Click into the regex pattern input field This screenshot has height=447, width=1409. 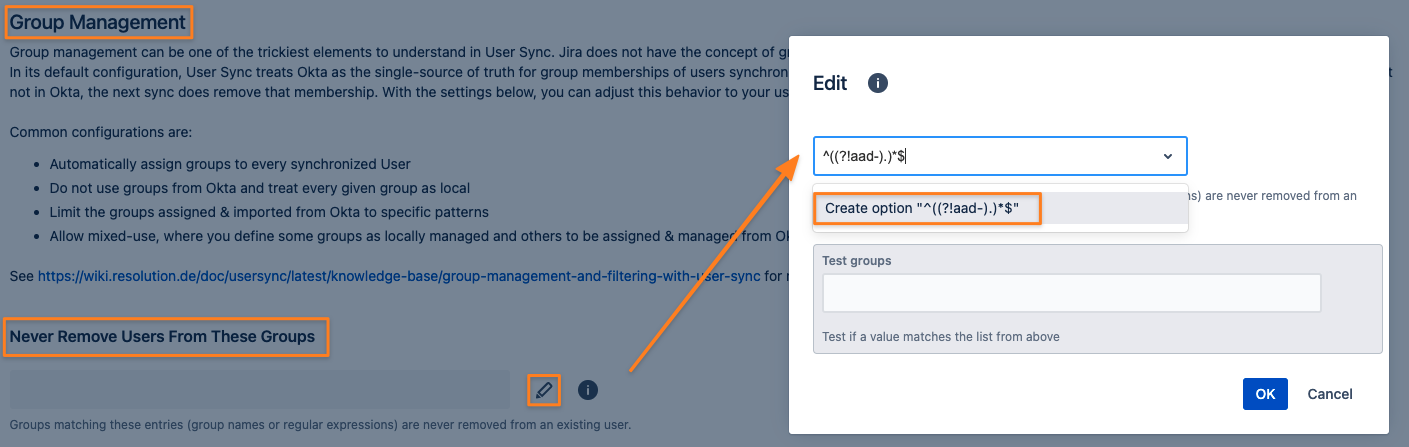pyautogui.click(x=980, y=157)
